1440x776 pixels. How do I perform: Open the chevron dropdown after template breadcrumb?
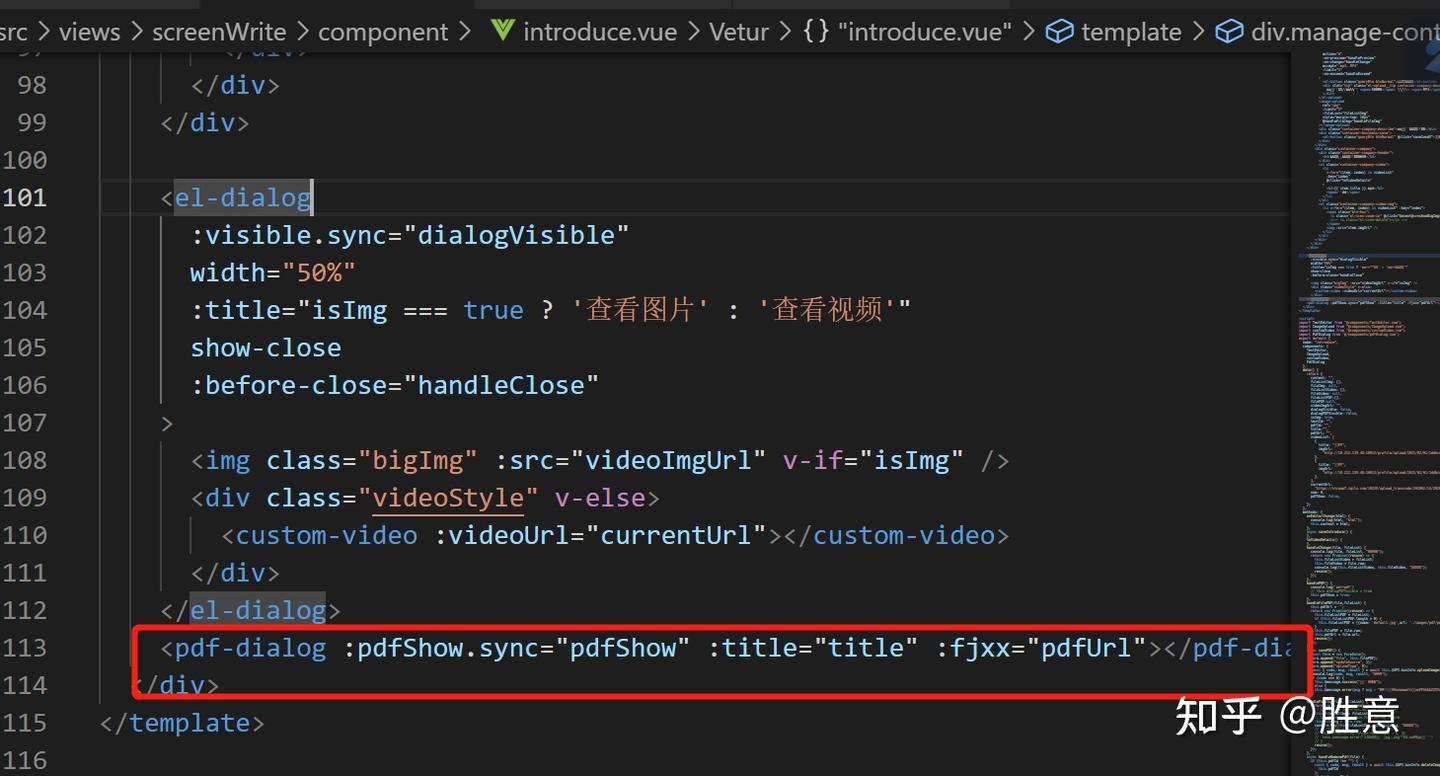coord(1198,31)
